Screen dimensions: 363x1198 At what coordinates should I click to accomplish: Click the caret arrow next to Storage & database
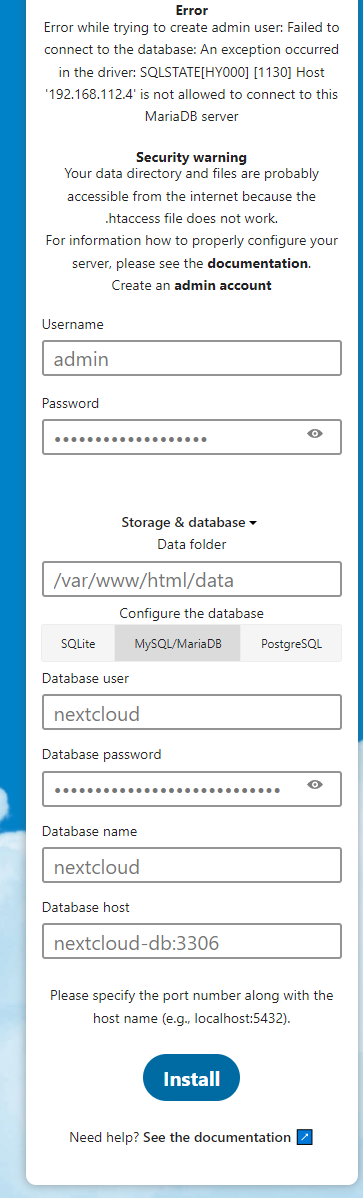[253, 523]
